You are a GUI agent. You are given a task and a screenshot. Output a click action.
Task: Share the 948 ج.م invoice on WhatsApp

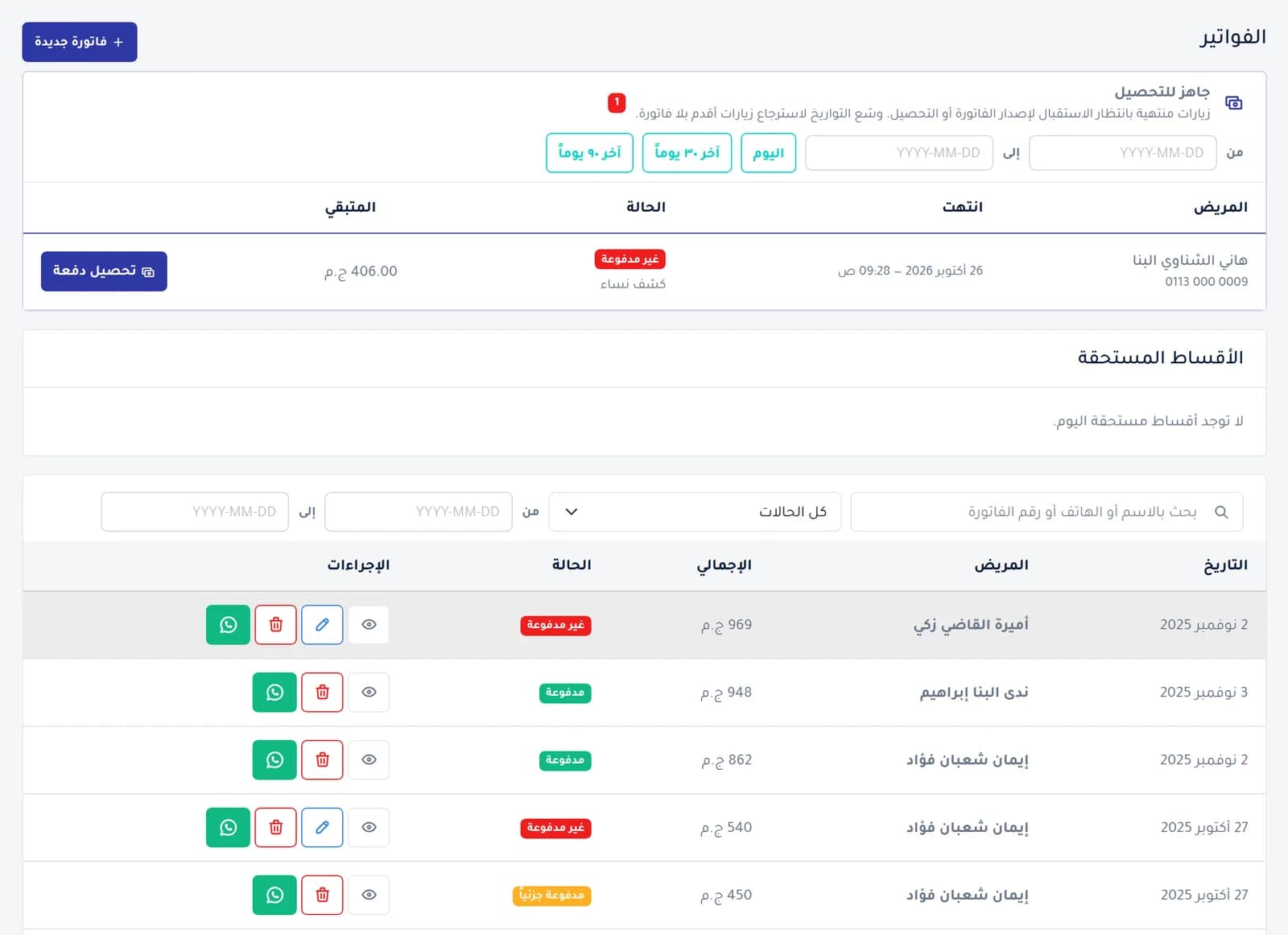(x=275, y=693)
